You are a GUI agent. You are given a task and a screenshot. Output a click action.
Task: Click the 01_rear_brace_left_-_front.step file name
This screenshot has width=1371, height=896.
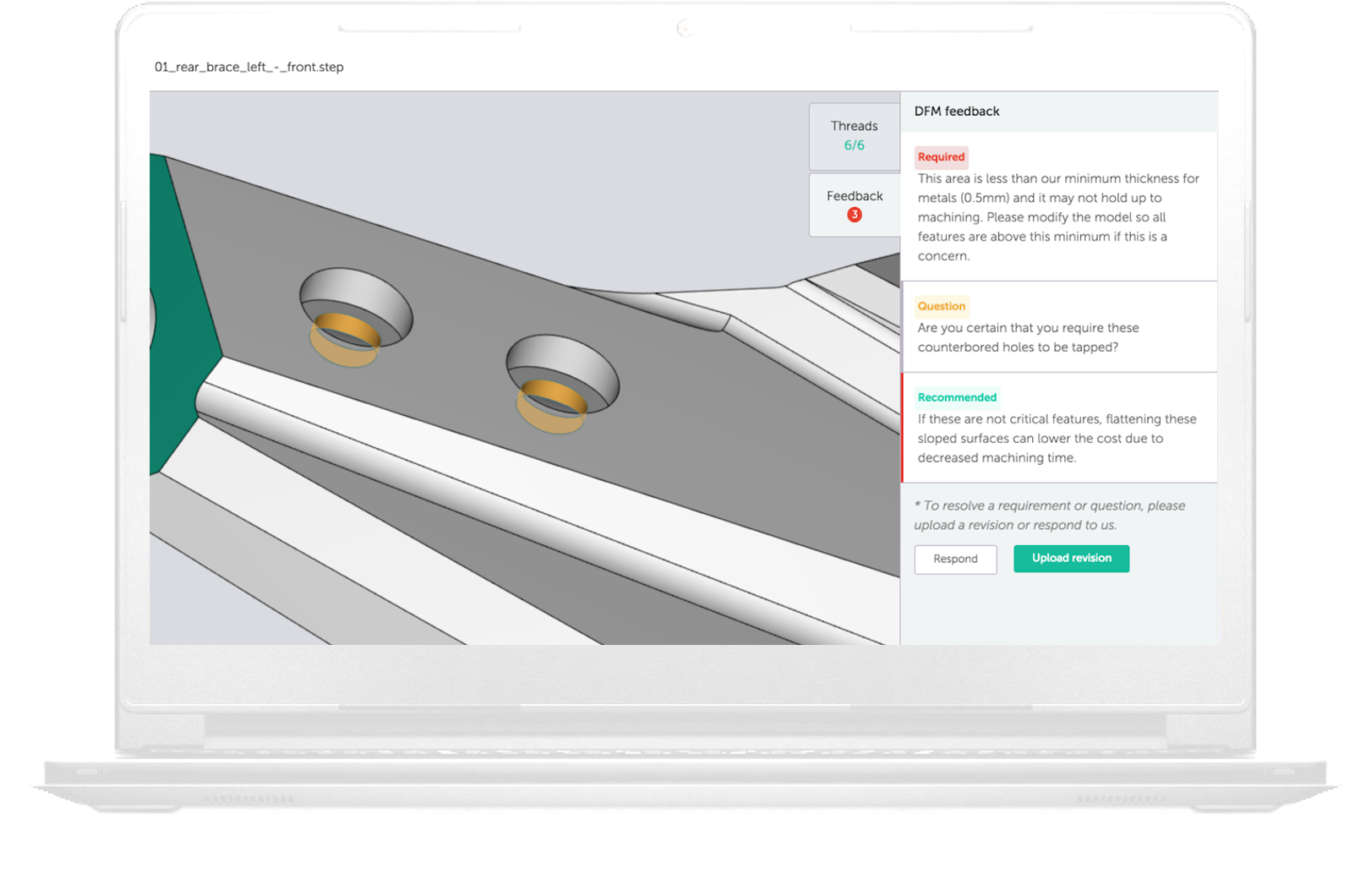click(249, 67)
